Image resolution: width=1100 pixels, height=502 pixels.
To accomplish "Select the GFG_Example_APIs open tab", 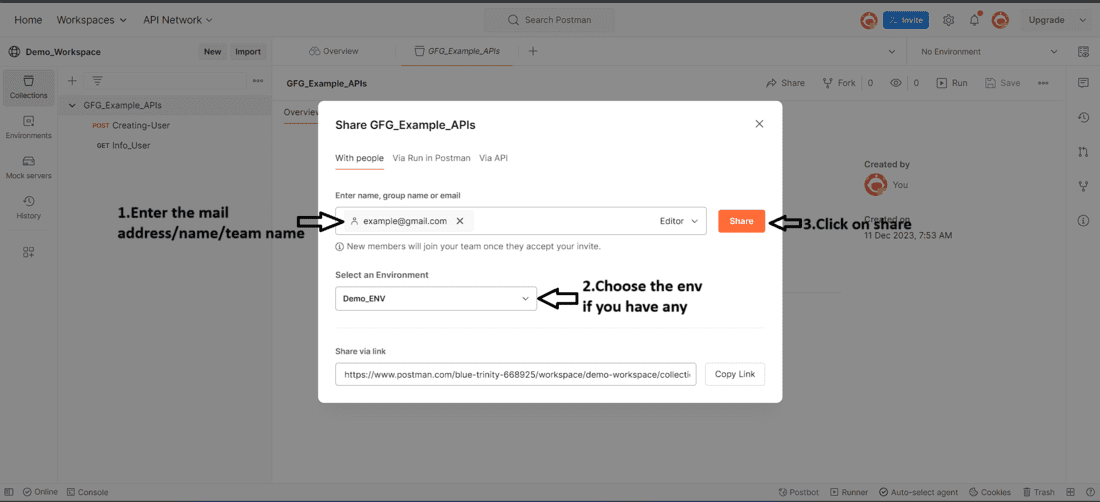I will (457, 51).
